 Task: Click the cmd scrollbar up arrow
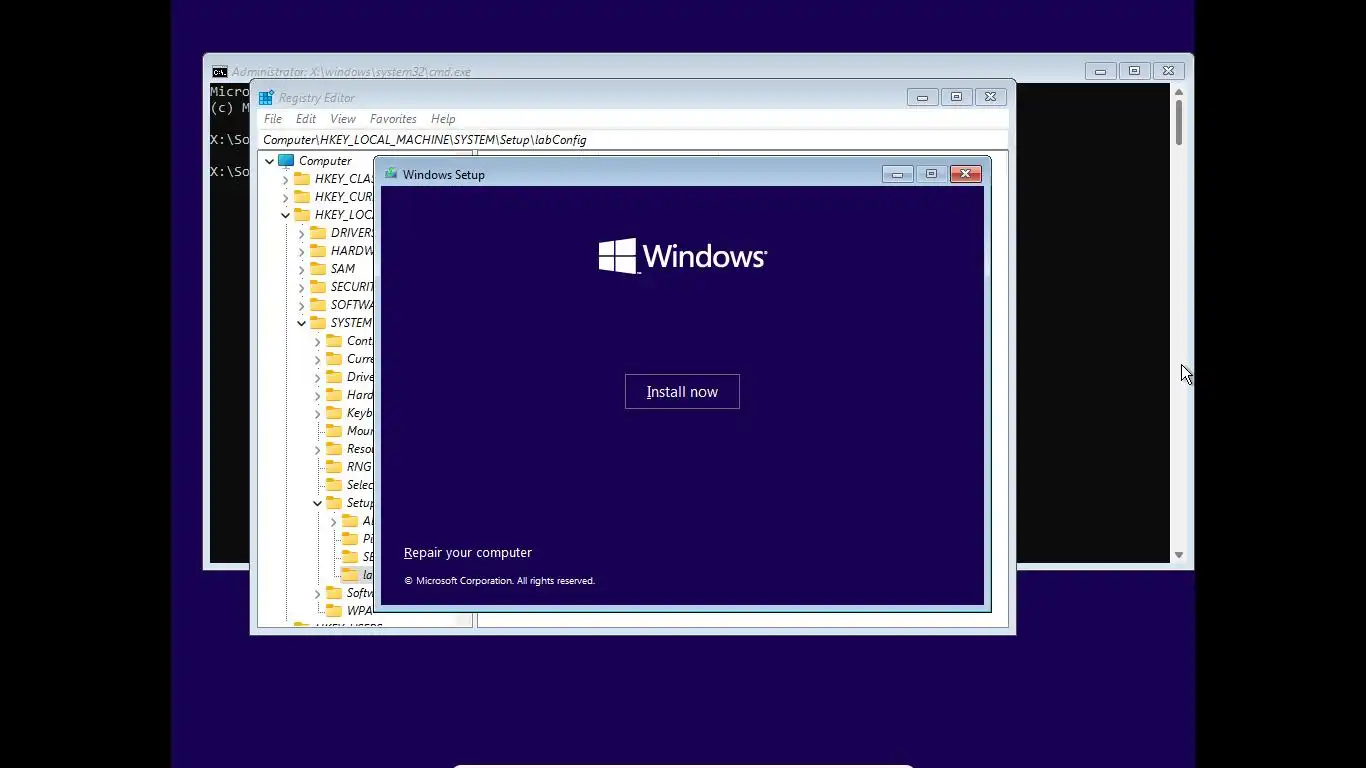click(x=1179, y=92)
